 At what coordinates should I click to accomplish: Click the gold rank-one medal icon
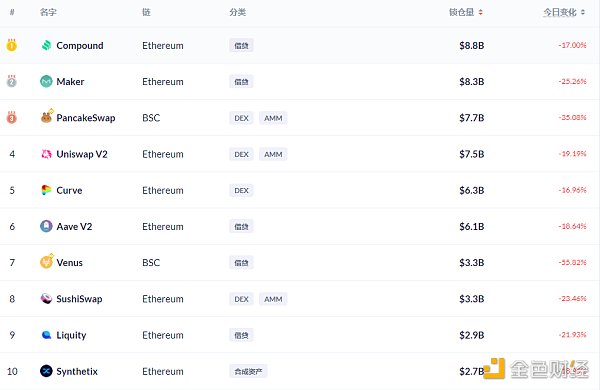(12, 45)
